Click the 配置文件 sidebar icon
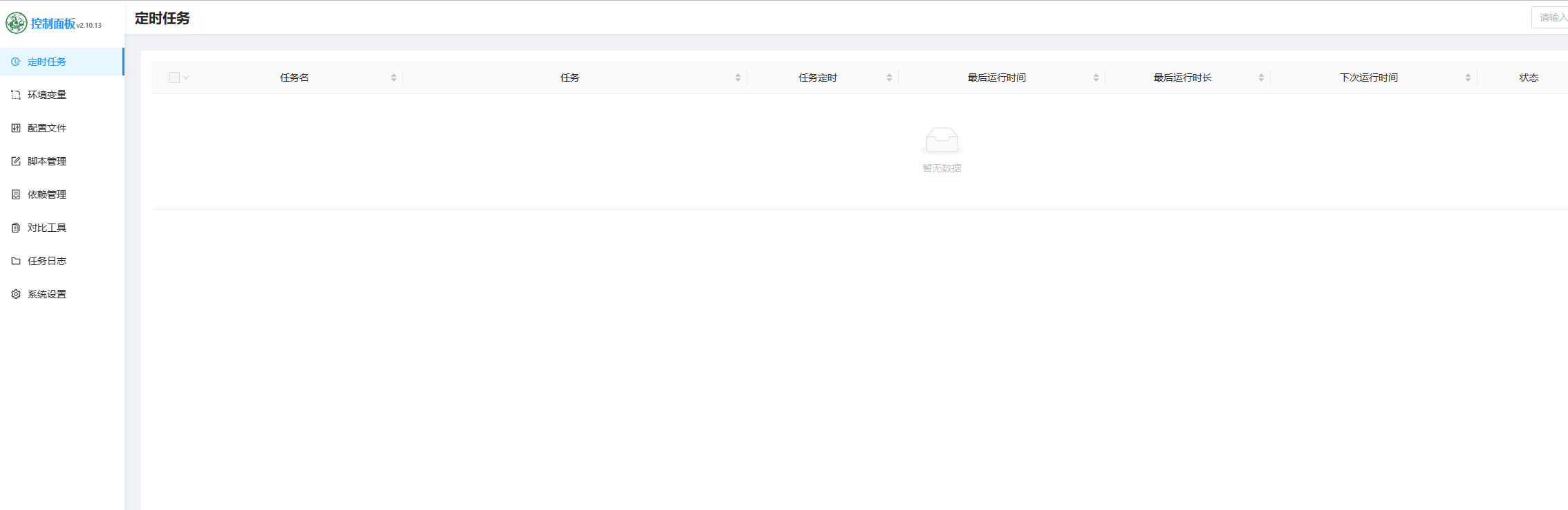 pos(16,128)
